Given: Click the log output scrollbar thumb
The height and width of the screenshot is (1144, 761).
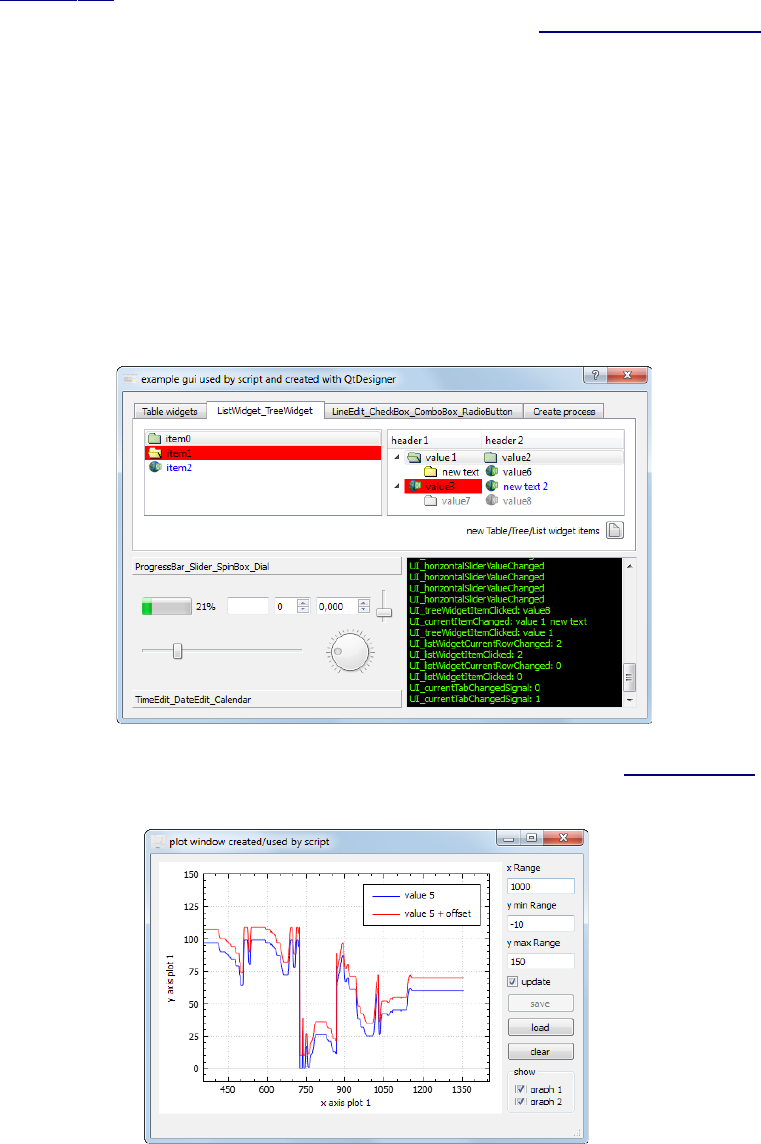Looking at the screenshot, I should pyautogui.click(x=630, y=678).
